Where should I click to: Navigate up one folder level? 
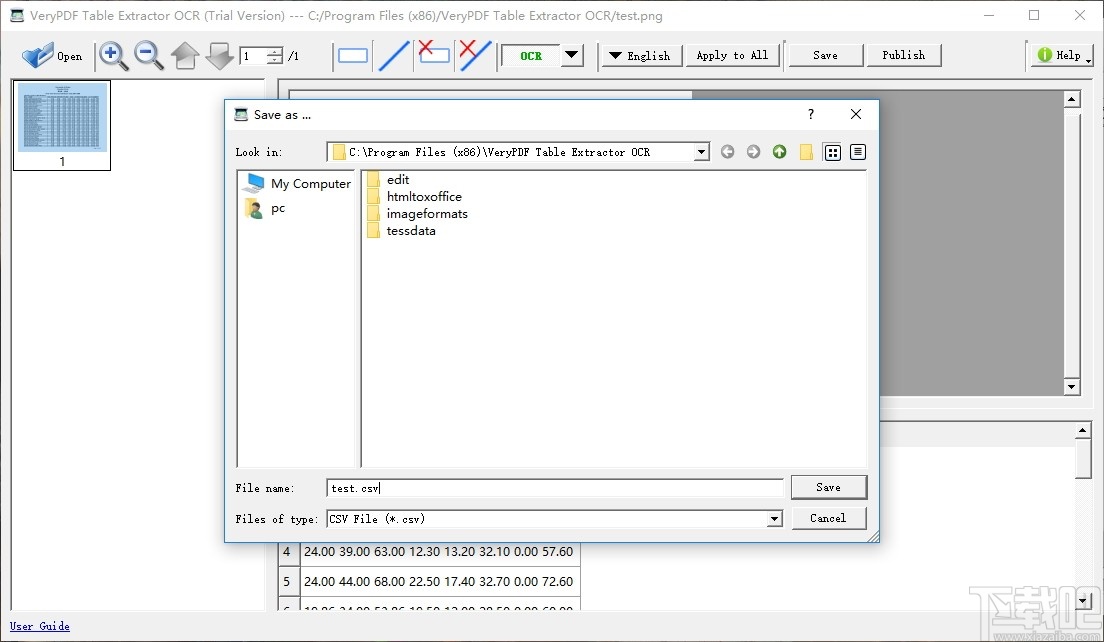[779, 151]
